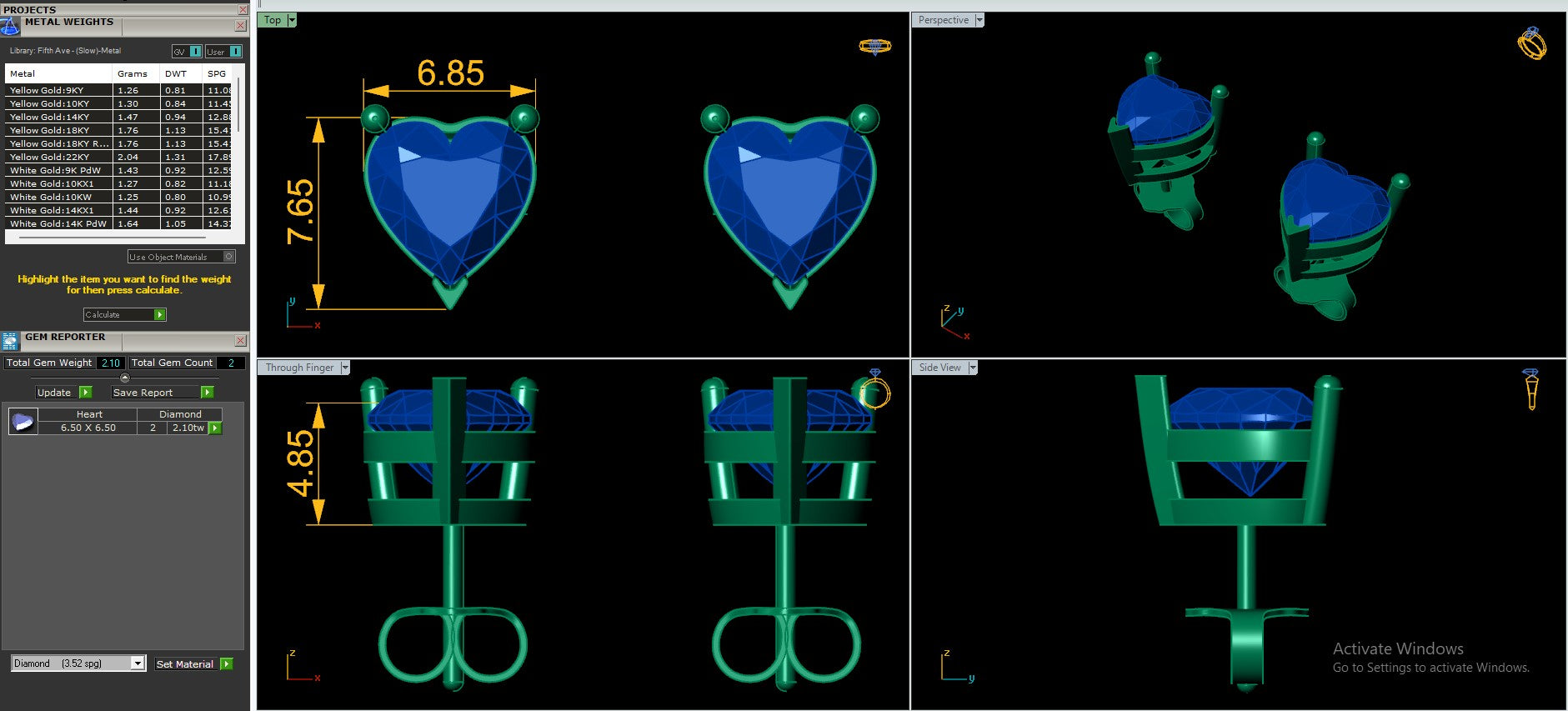This screenshot has height=711, width=1568.
Task: Click the green arrow next to Save Report
Action: point(208,392)
